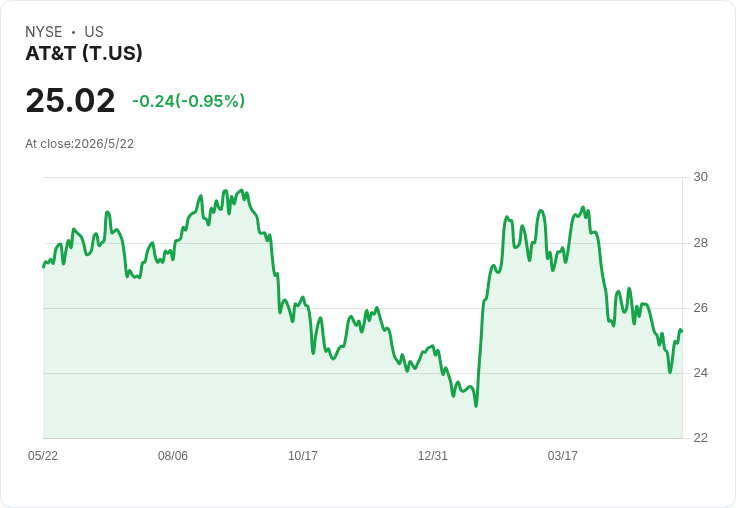This screenshot has width=736, height=508.
Task: Click the 24 y-axis price label
Action: point(700,373)
